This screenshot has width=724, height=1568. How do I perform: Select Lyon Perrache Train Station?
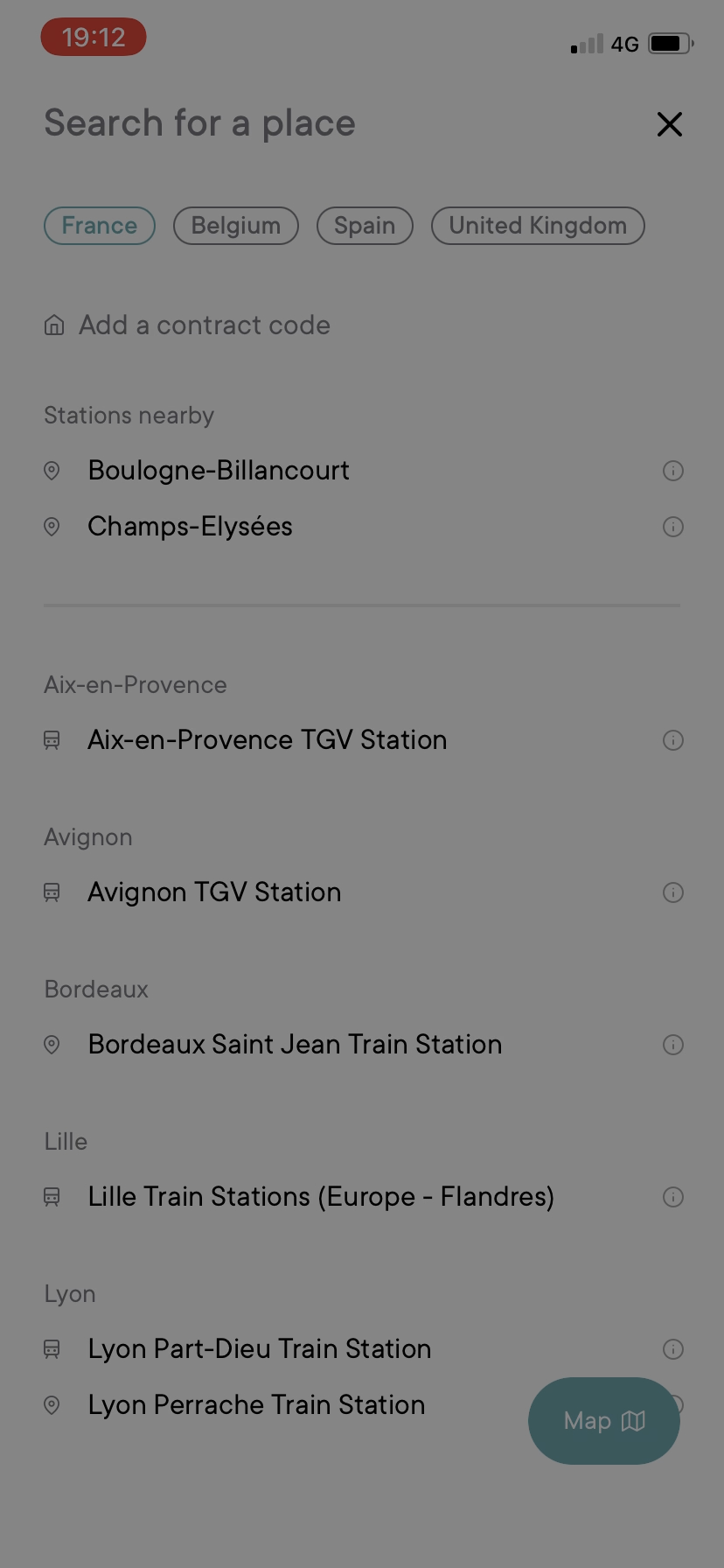tap(256, 1405)
